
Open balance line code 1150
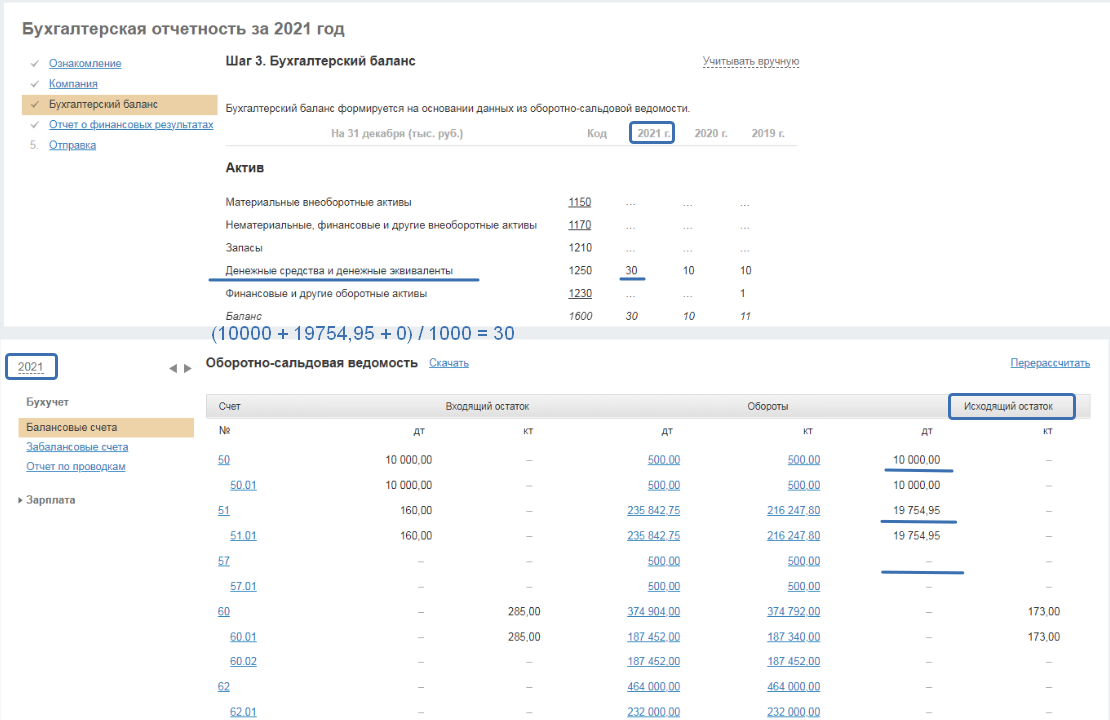[x=579, y=202]
